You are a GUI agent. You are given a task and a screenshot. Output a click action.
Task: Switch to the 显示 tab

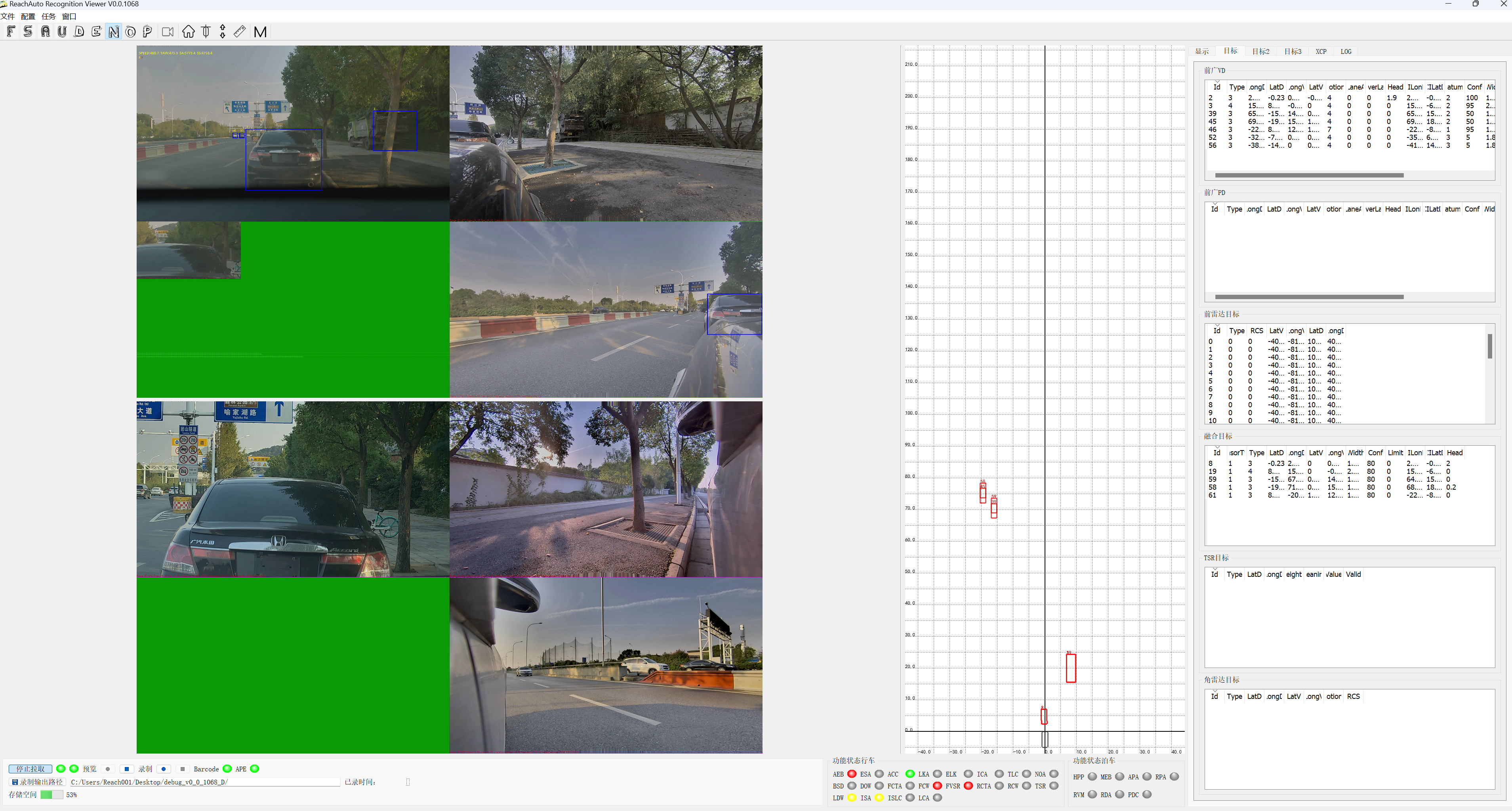[1202, 52]
